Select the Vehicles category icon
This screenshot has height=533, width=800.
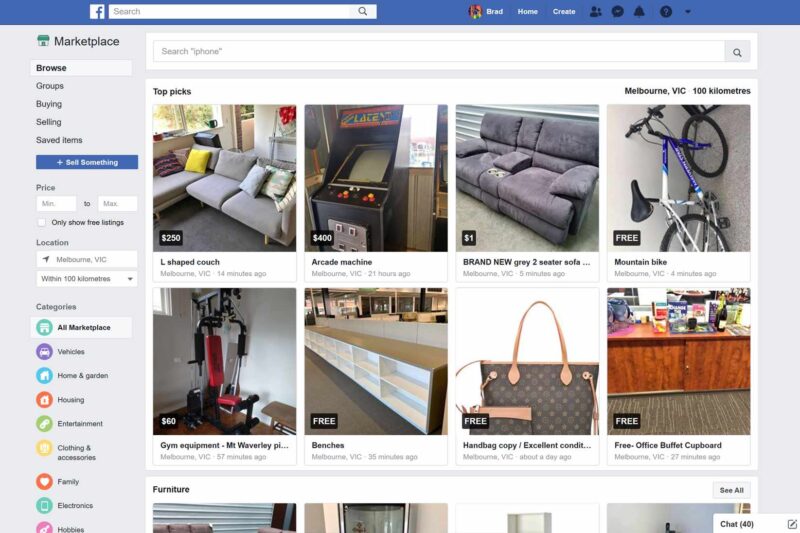tap(44, 351)
